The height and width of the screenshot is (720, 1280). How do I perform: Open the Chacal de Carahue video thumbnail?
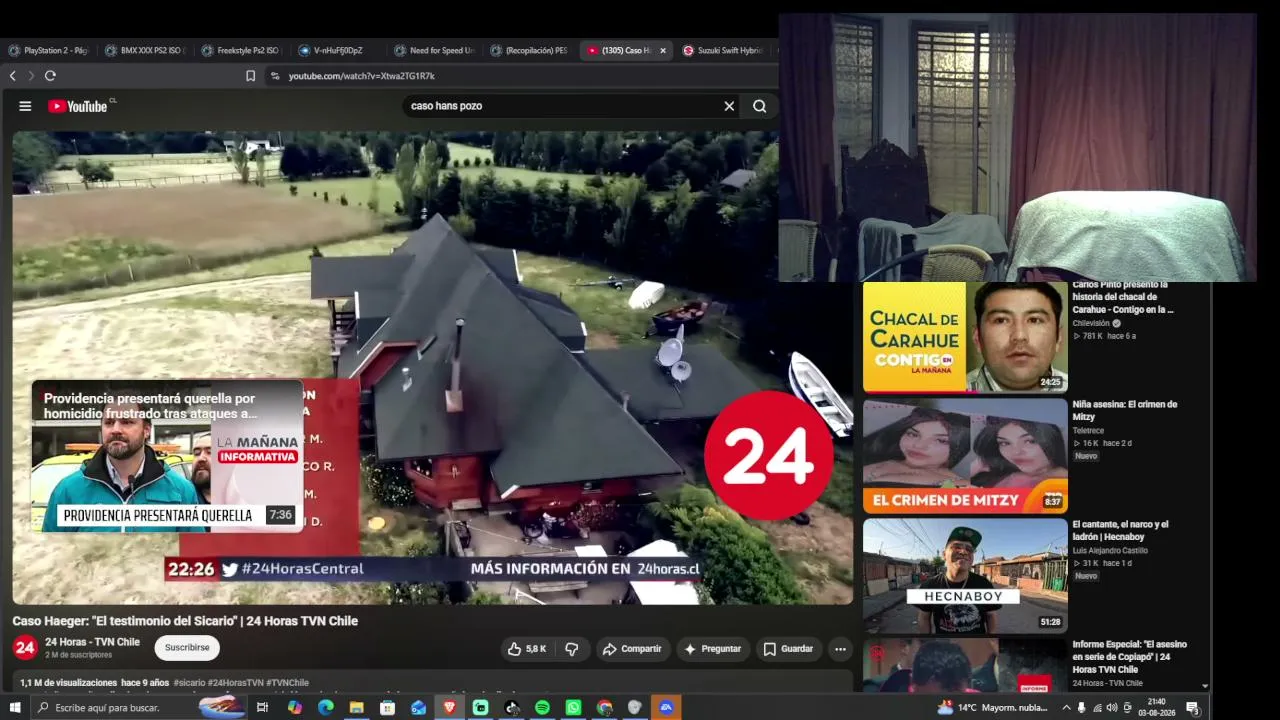point(965,337)
